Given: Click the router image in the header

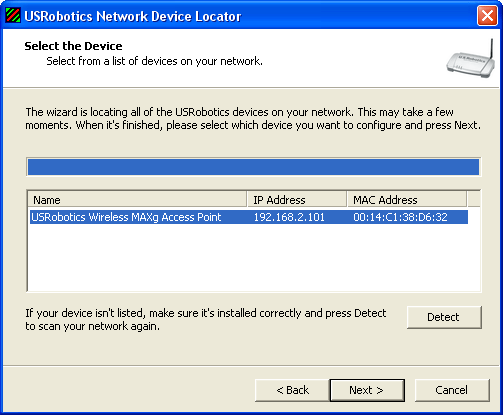Looking at the screenshot, I should 471,59.
